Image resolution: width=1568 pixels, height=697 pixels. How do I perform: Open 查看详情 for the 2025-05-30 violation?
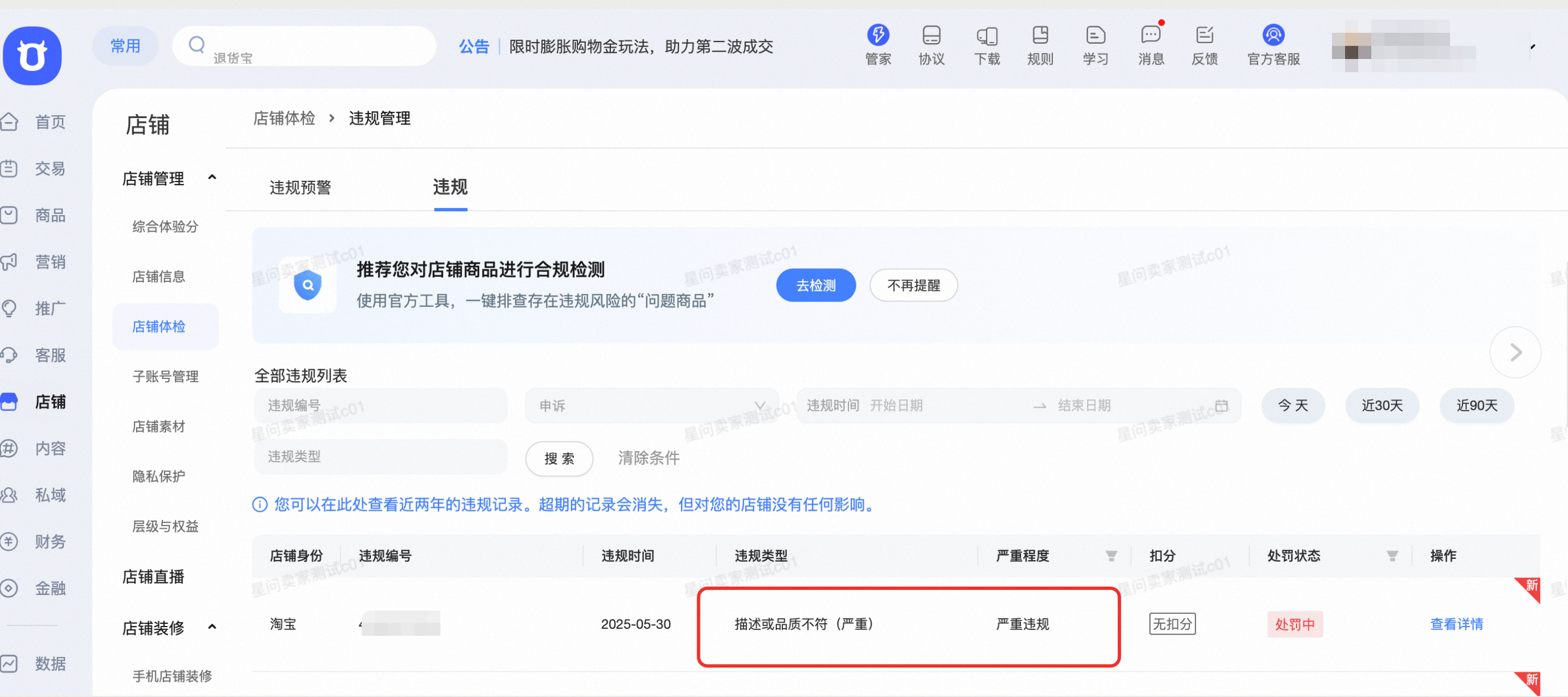click(1456, 624)
